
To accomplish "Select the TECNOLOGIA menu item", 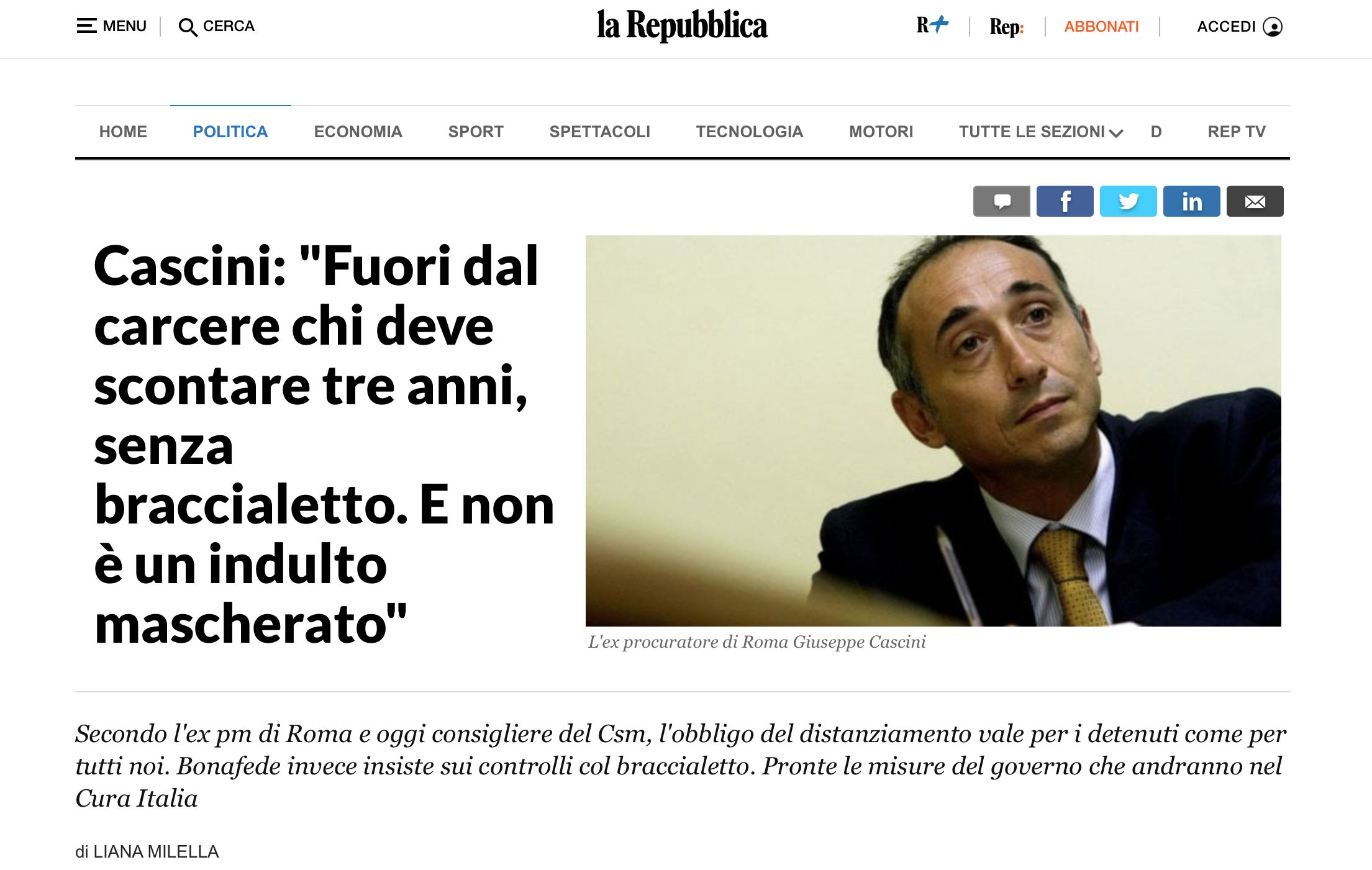I will click(x=750, y=132).
